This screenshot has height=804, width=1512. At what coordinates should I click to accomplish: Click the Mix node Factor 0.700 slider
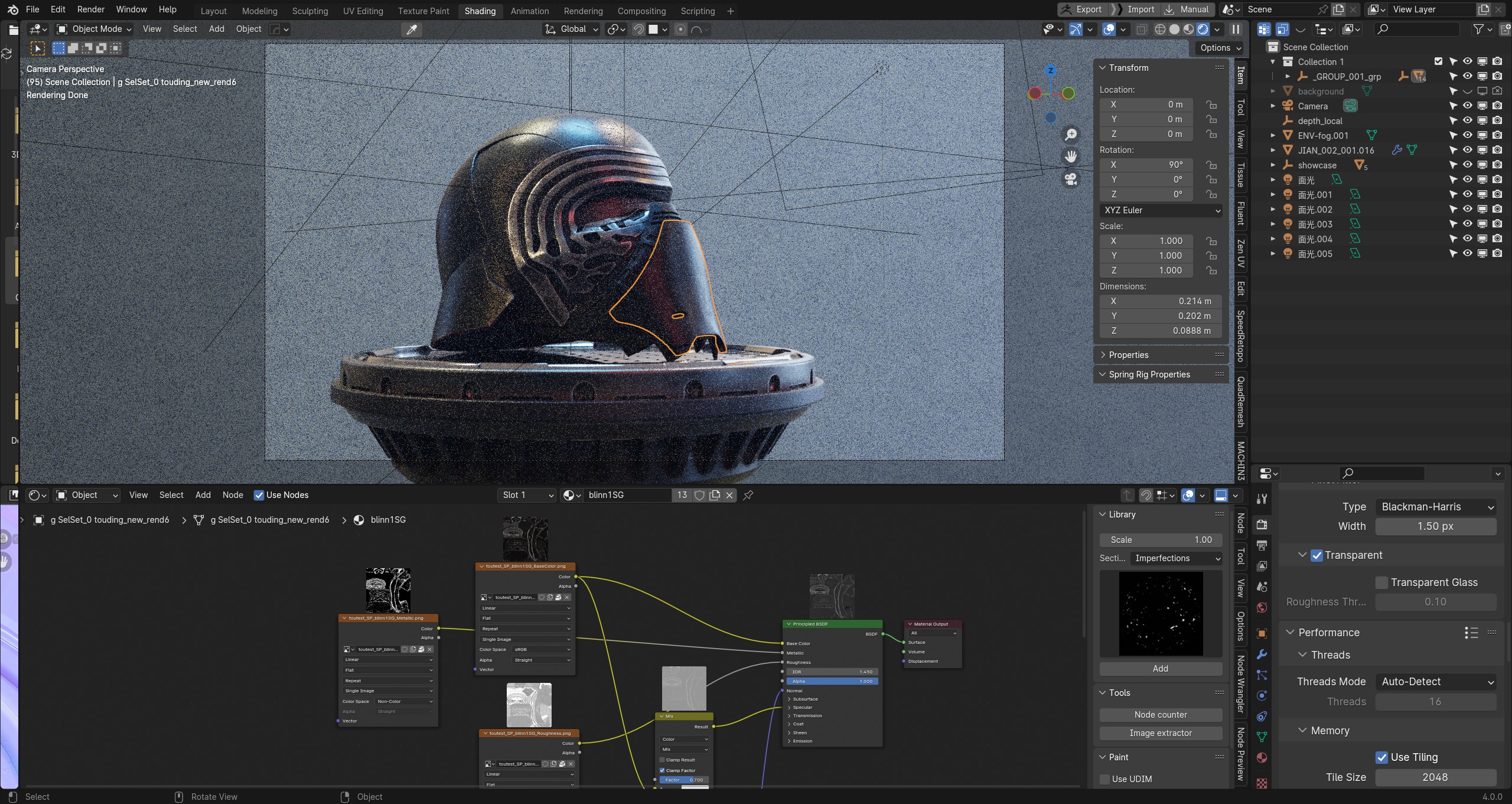pyautogui.click(x=684, y=780)
